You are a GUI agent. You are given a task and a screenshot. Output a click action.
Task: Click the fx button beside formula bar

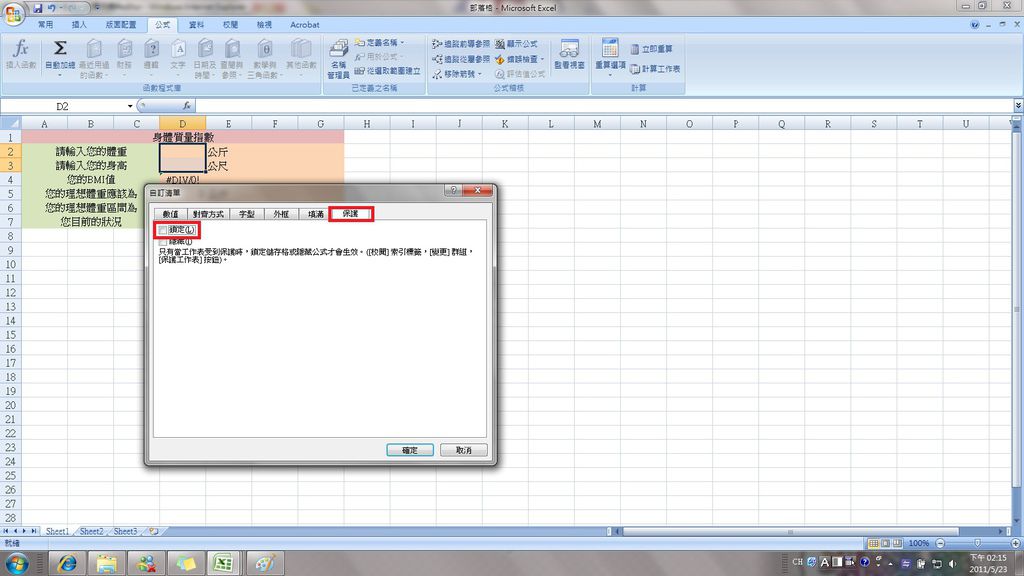pyautogui.click(x=187, y=106)
